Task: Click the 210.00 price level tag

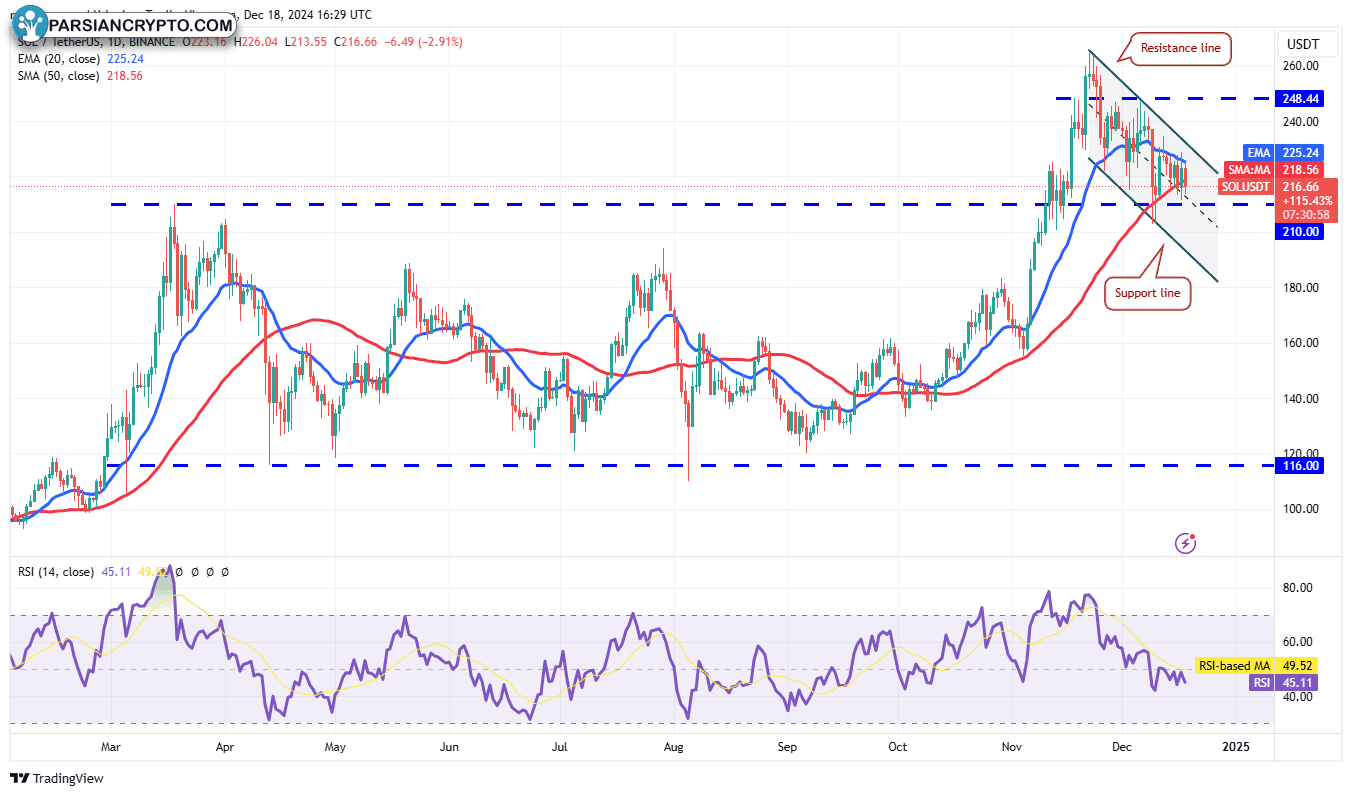Action: 1300,232
